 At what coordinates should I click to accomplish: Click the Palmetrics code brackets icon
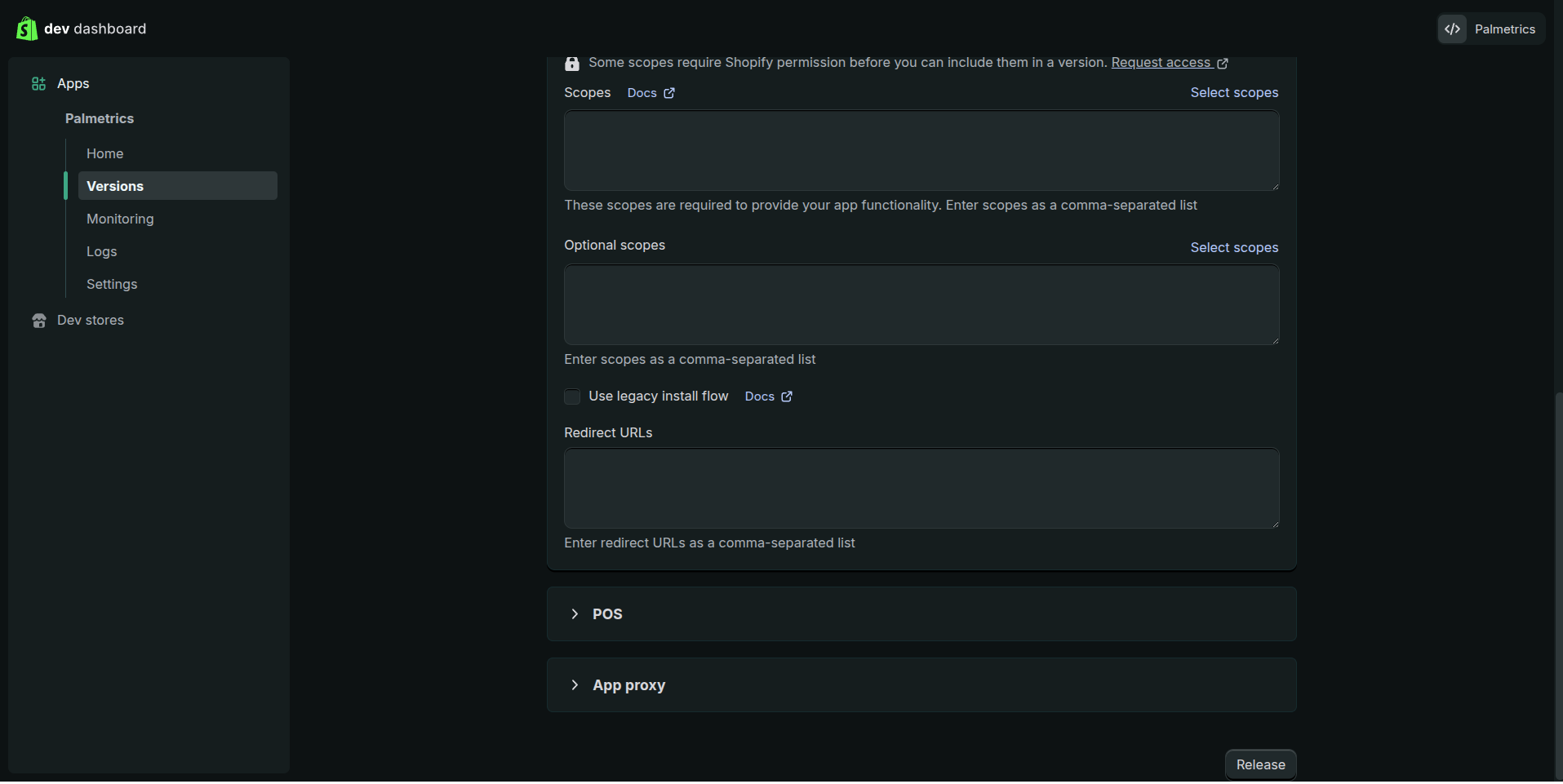1452,29
